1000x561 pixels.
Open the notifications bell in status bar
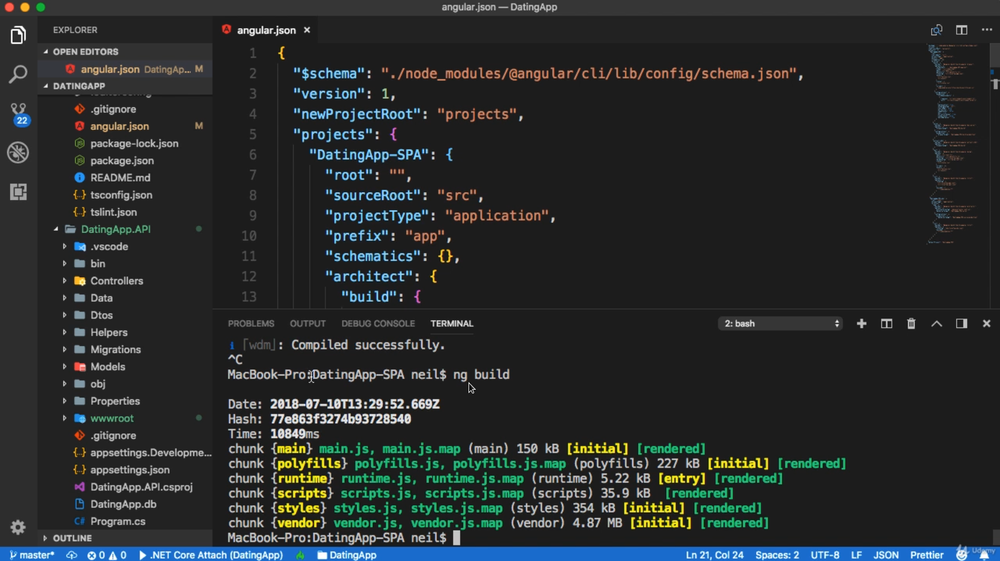[985, 555]
